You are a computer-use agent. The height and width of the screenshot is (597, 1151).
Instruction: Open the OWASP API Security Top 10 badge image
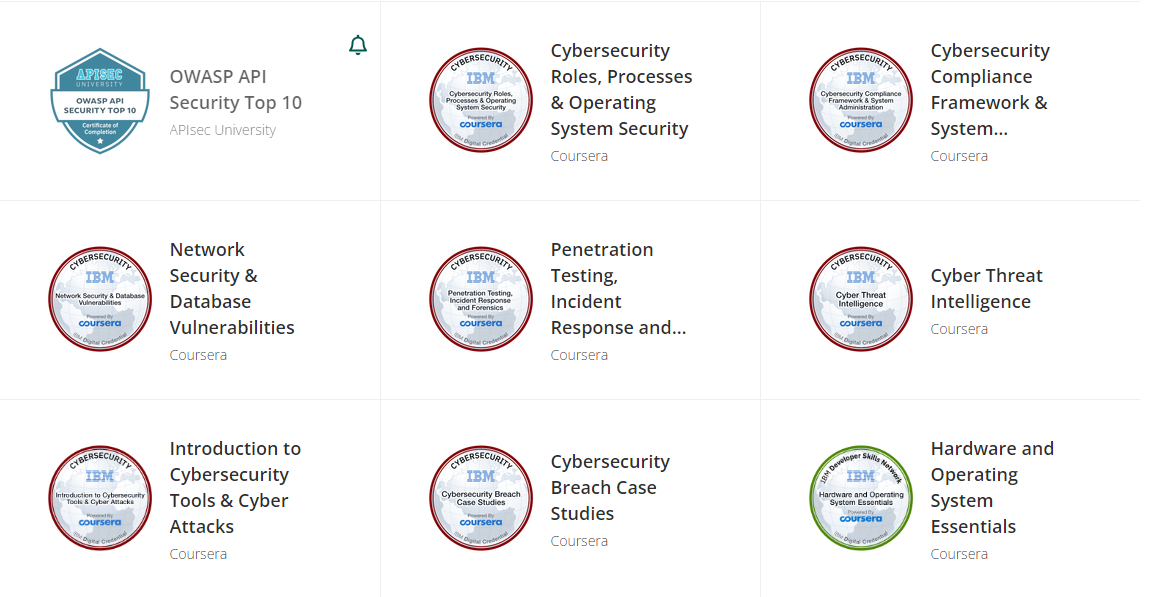[100, 103]
